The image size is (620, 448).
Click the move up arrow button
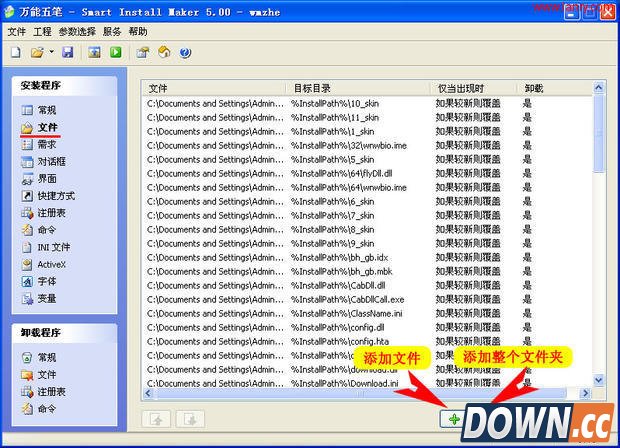[157, 419]
